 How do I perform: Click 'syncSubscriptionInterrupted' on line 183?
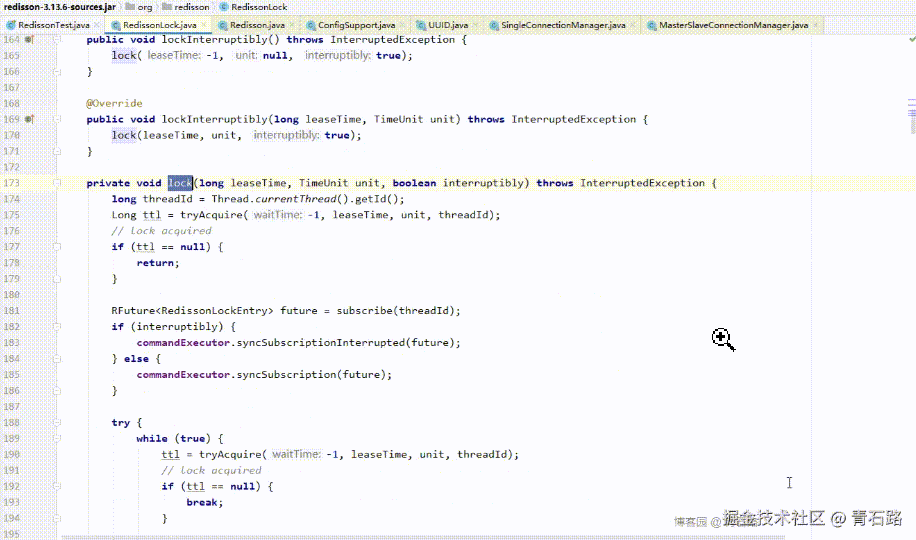321,342
